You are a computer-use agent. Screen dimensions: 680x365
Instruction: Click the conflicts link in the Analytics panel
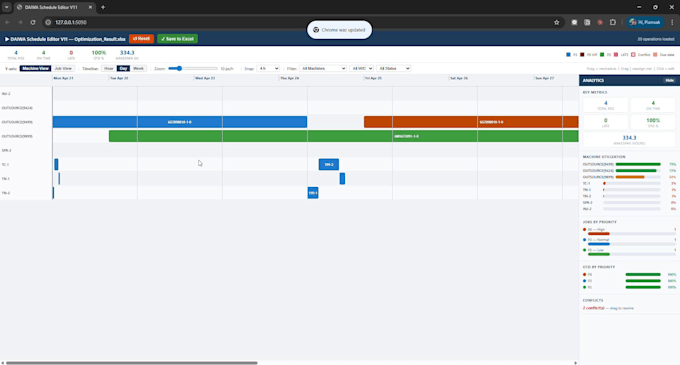[593, 308]
